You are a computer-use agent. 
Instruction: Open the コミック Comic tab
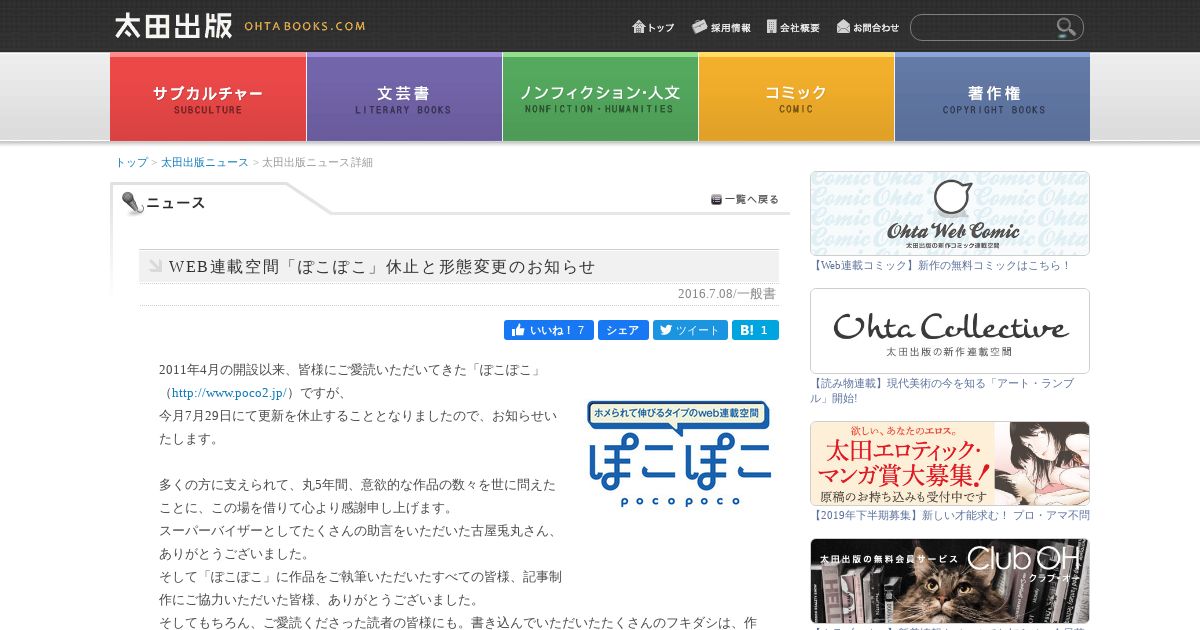point(796,97)
